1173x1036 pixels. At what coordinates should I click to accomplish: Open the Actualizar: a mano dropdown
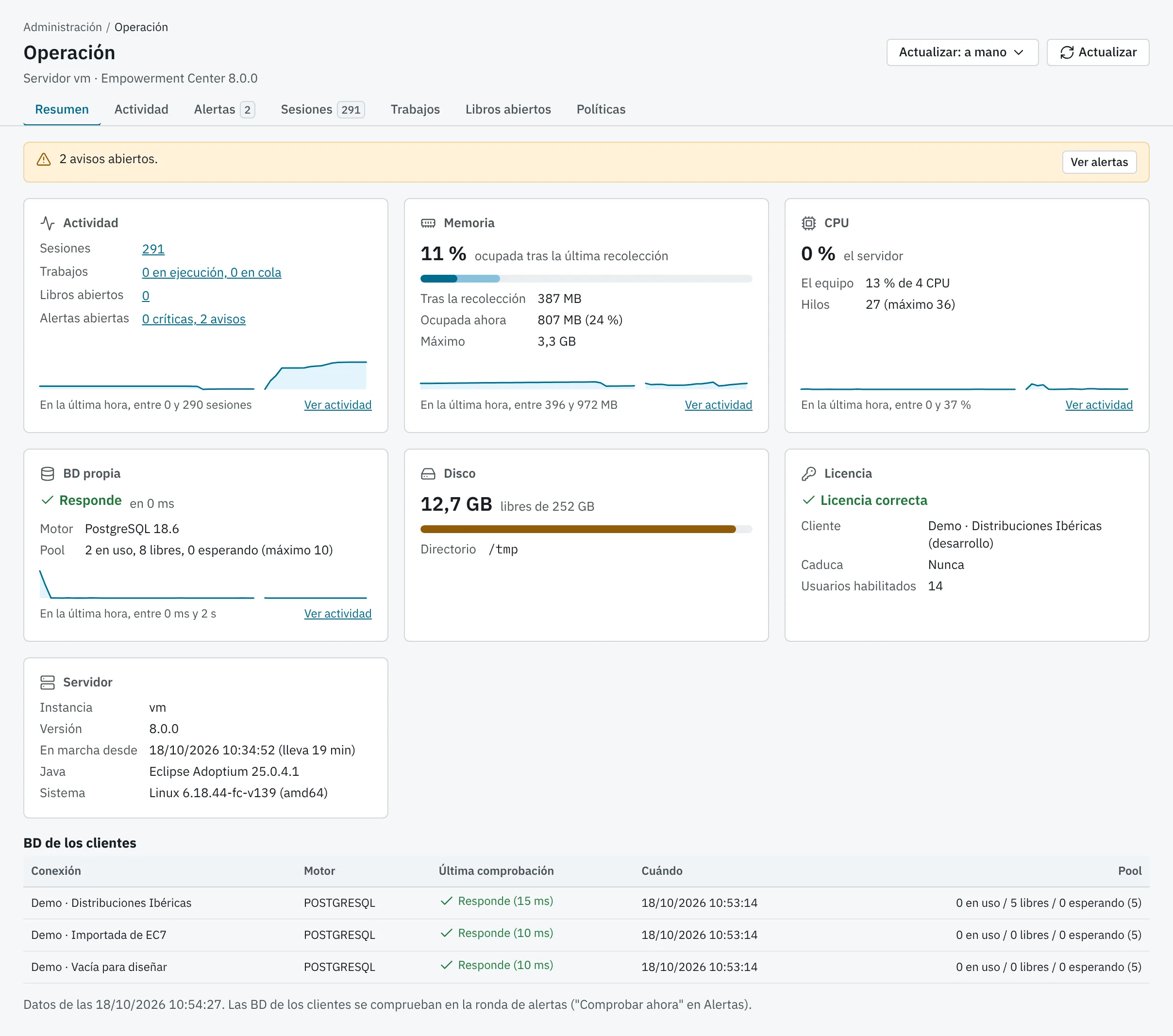pyautogui.click(x=962, y=52)
